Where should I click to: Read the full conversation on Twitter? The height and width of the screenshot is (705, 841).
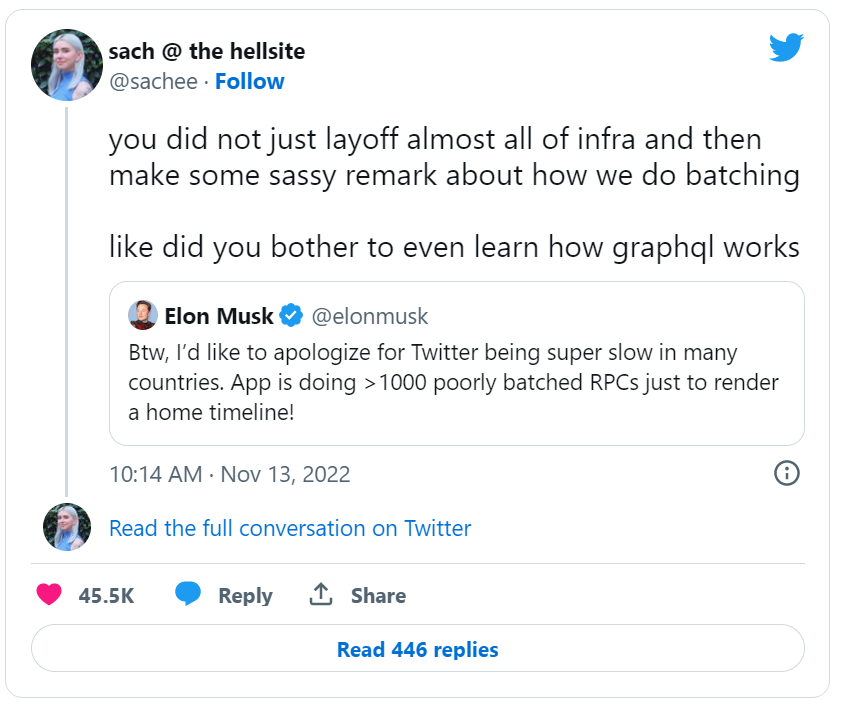pos(290,528)
